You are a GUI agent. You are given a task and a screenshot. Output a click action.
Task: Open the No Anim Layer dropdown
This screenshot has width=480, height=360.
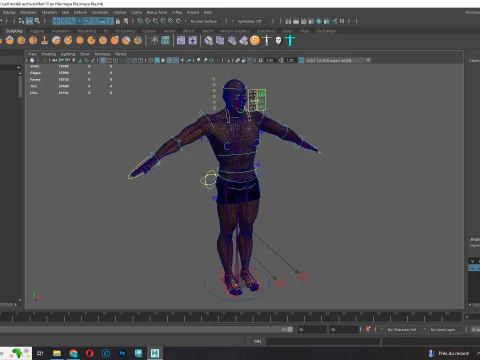[x=443, y=329]
